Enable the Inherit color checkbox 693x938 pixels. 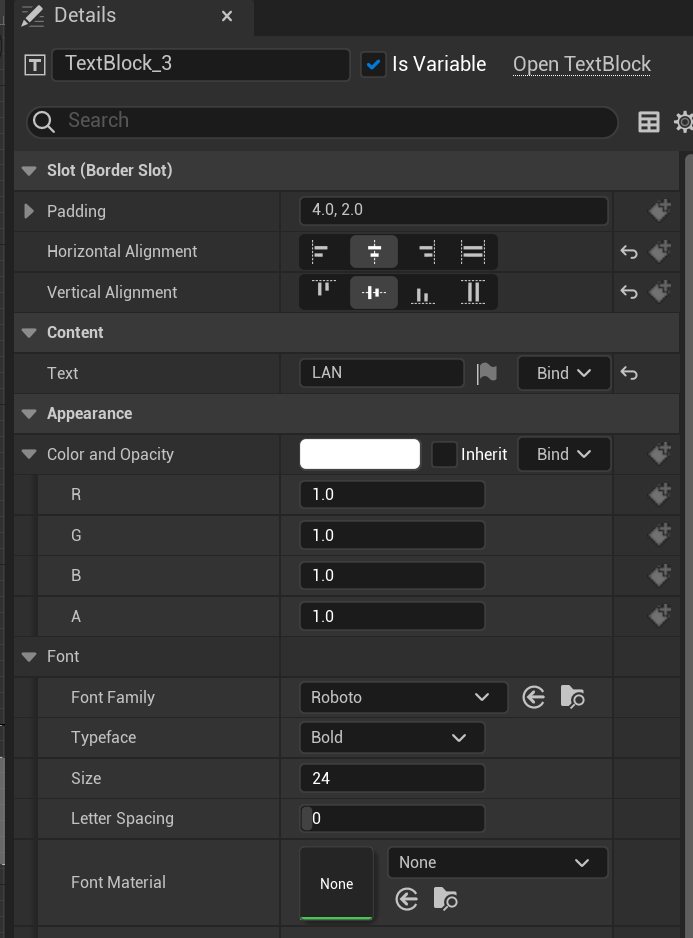point(444,454)
